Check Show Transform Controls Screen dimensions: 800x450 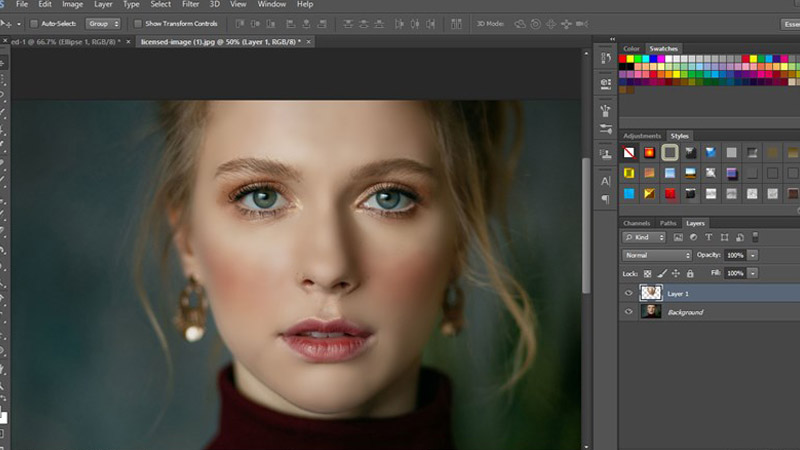point(139,23)
